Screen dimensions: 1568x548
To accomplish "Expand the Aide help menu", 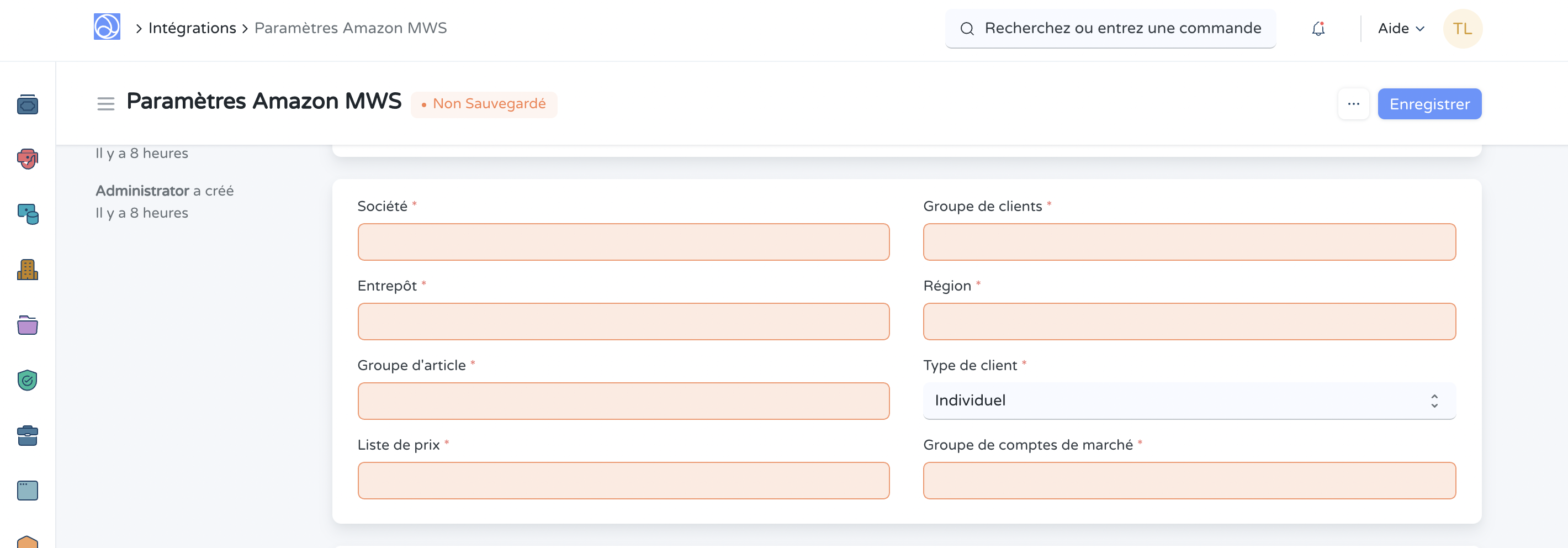I will tap(1401, 29).
